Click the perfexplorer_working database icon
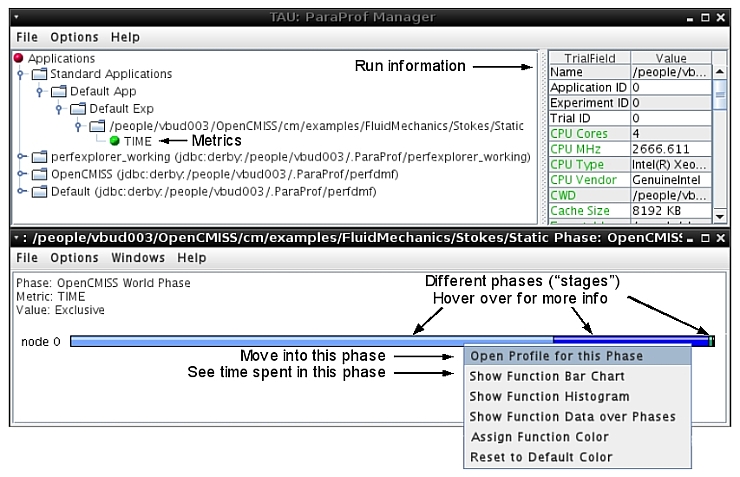The width and height of the screenshot is (740, 477). pos(39,157)
